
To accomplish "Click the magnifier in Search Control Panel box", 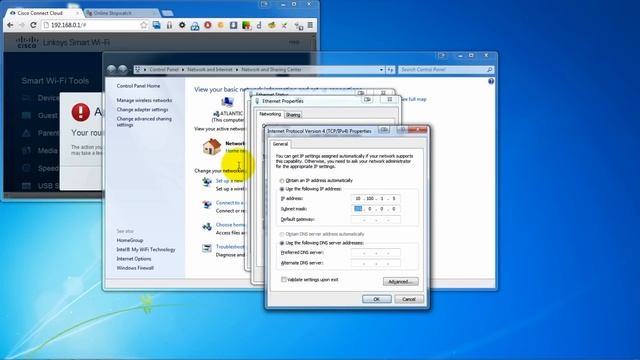I will coord(489,70).
